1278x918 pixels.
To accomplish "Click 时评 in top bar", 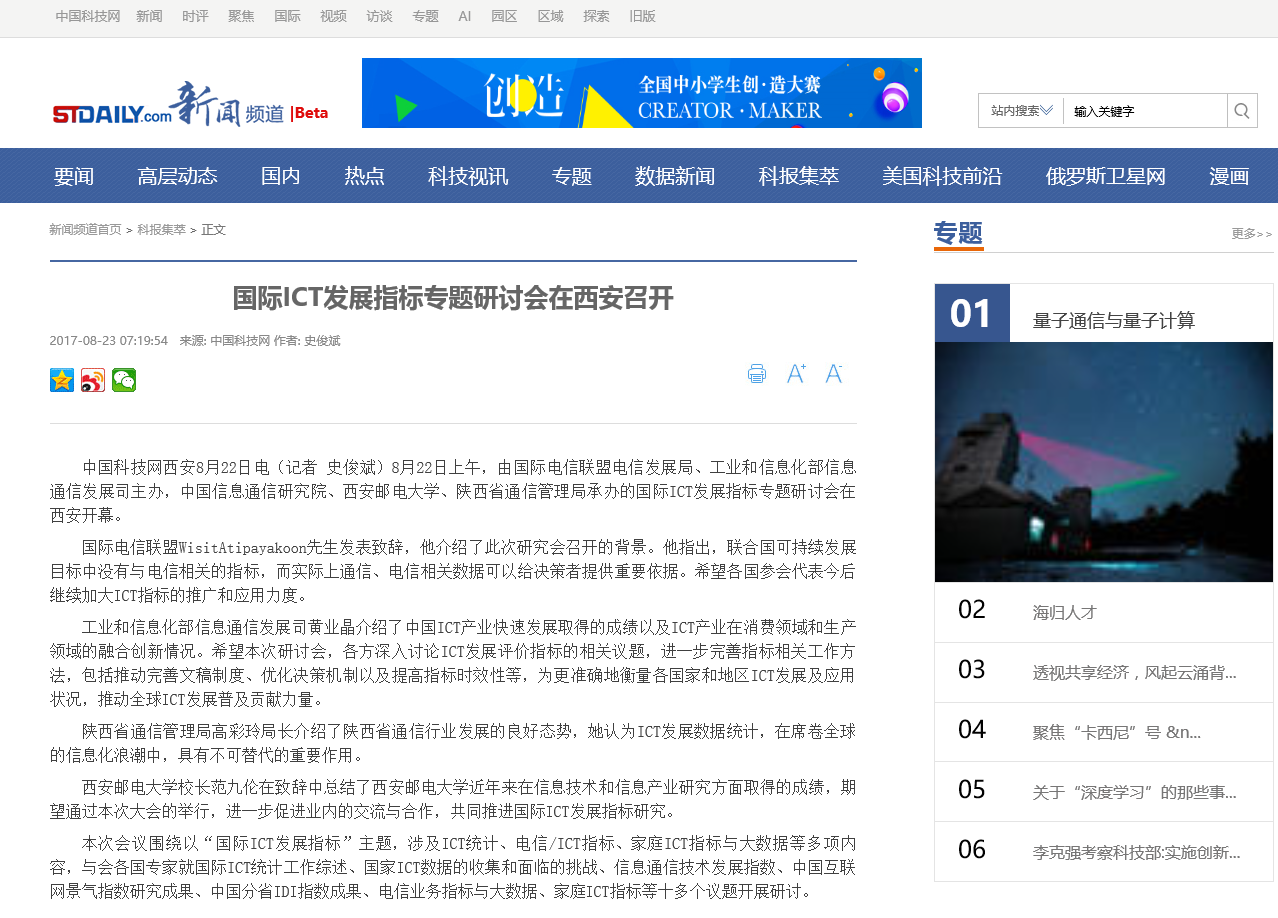I will coord(195,16).
